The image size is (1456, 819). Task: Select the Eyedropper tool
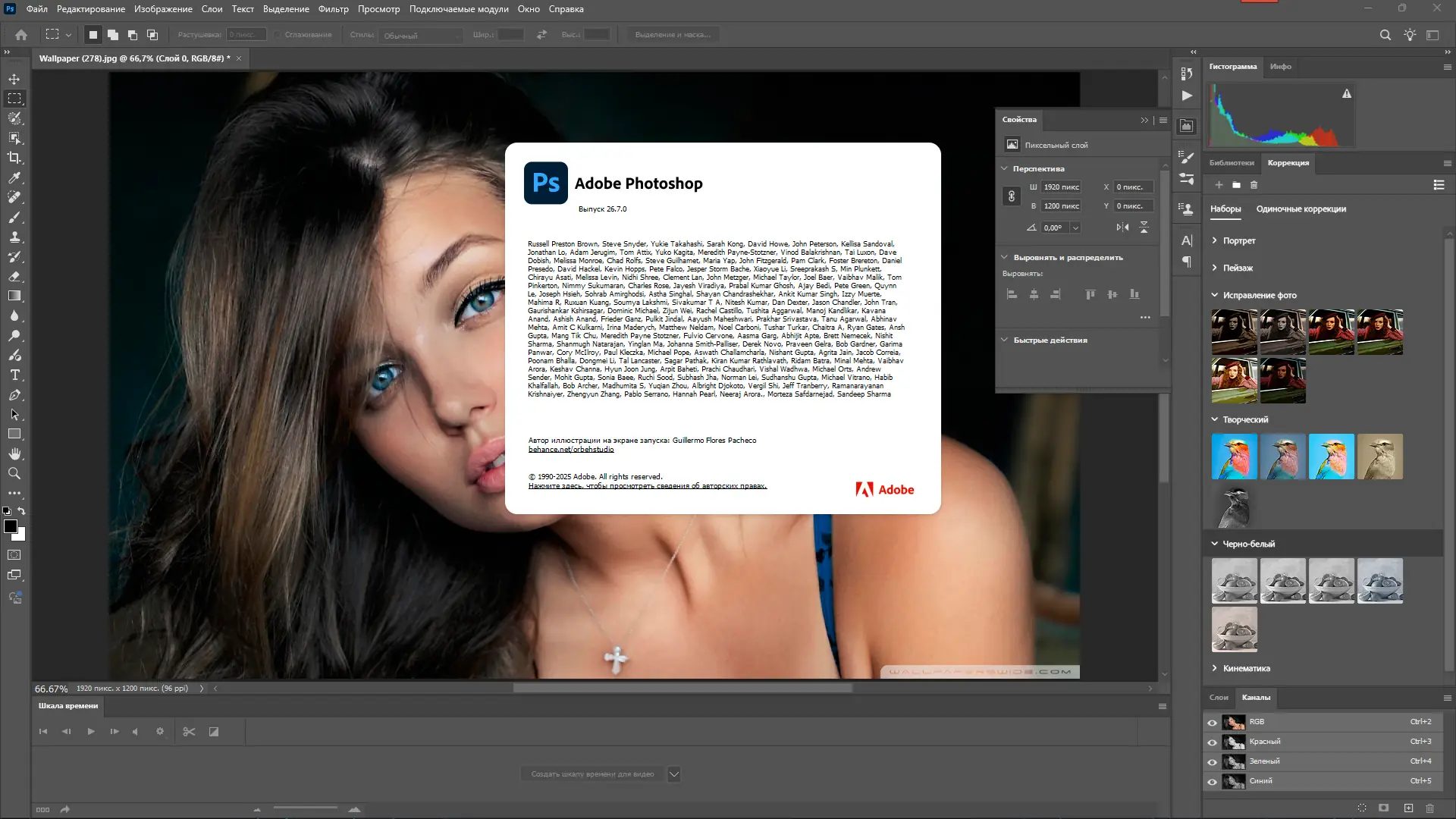[14, 177]
